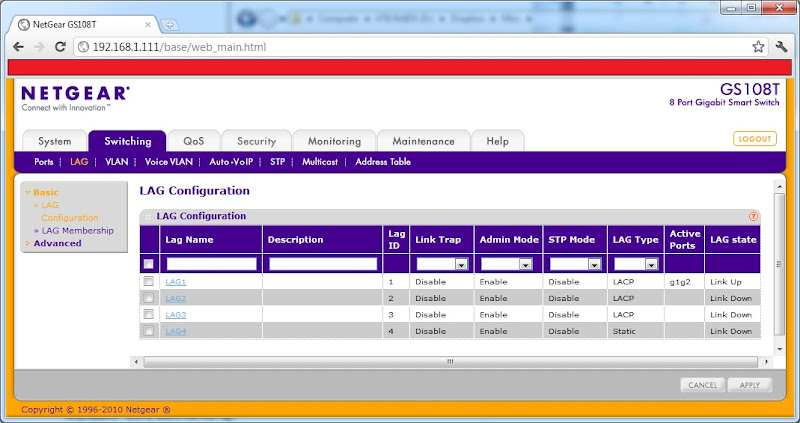Open the Link Trap dropdown

pos(442,264)
